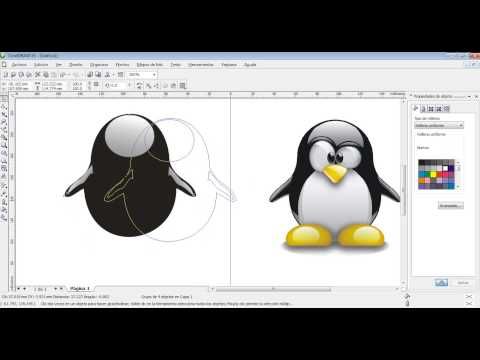Click the scissors Cut icon in toolbar

coord(38,75)
